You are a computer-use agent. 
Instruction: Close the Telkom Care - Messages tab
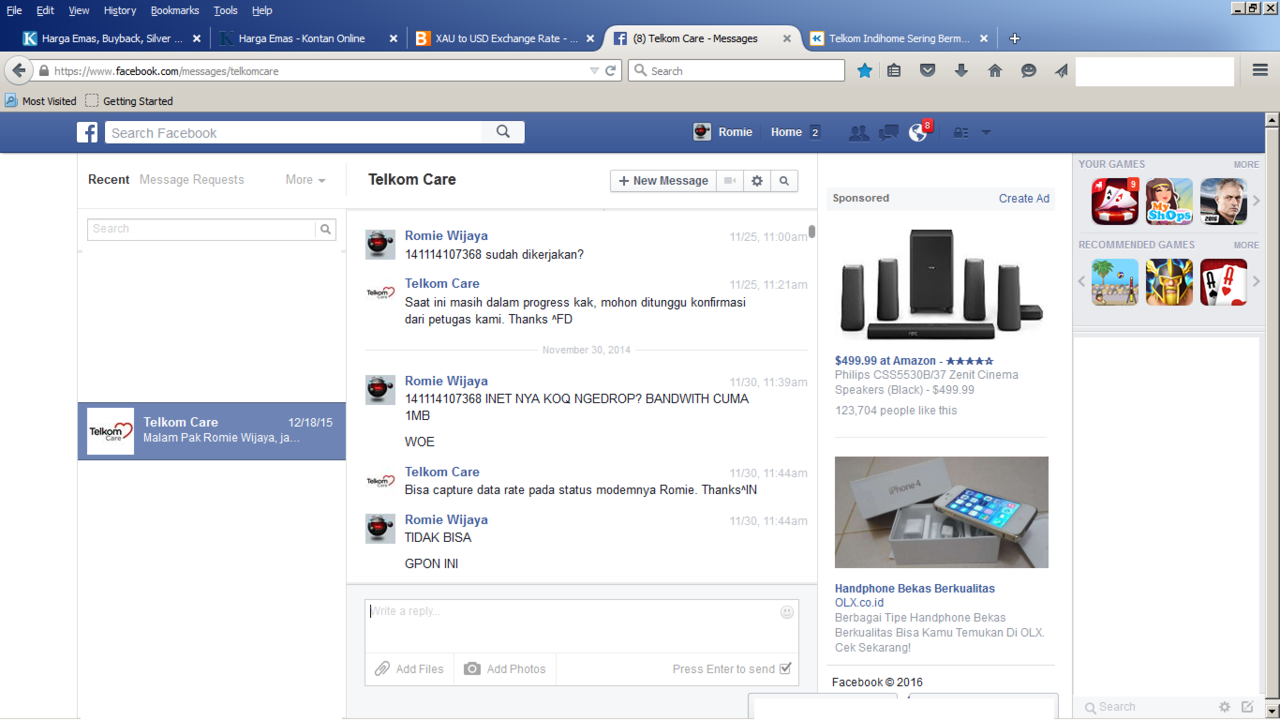pos(787,39)
